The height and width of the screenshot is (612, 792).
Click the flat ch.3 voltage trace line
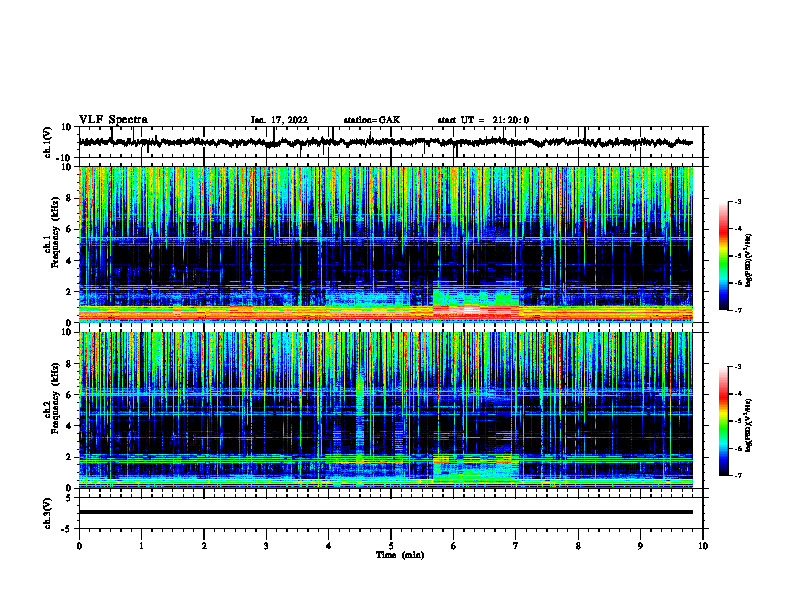pos(385,512)
